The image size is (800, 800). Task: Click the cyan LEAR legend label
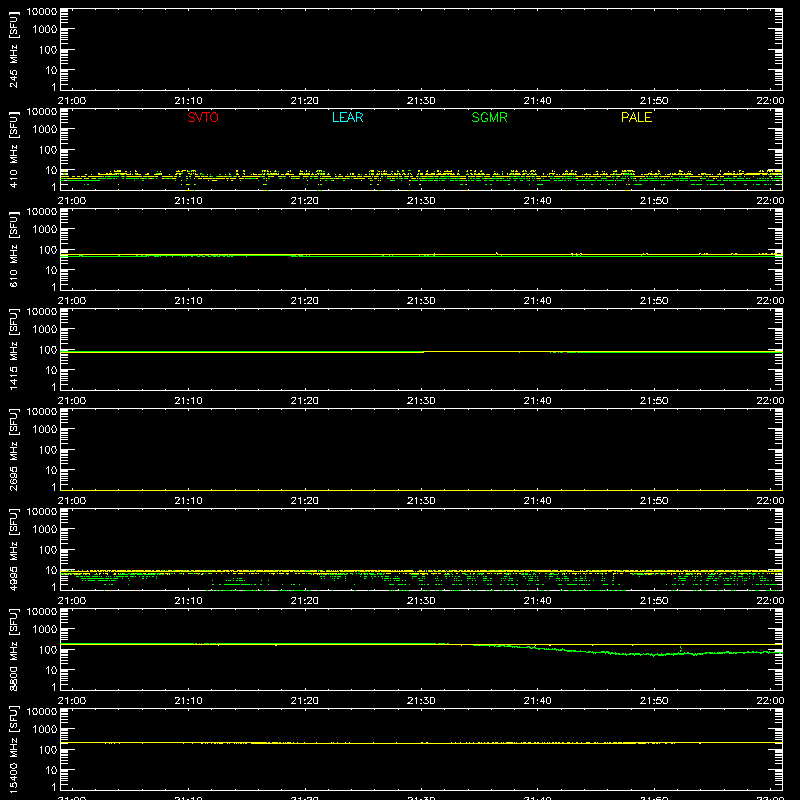coord(347,117)
